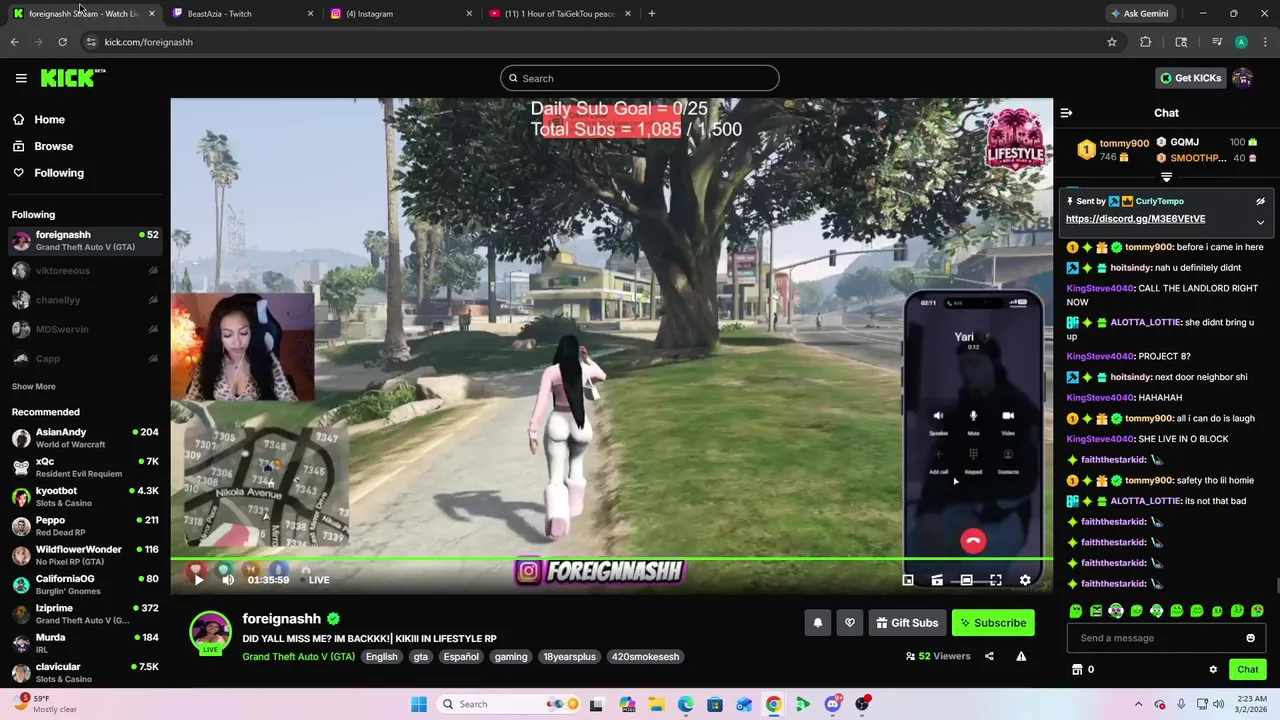
Task: Select the 420smokesesh tag
Action: 646,657
